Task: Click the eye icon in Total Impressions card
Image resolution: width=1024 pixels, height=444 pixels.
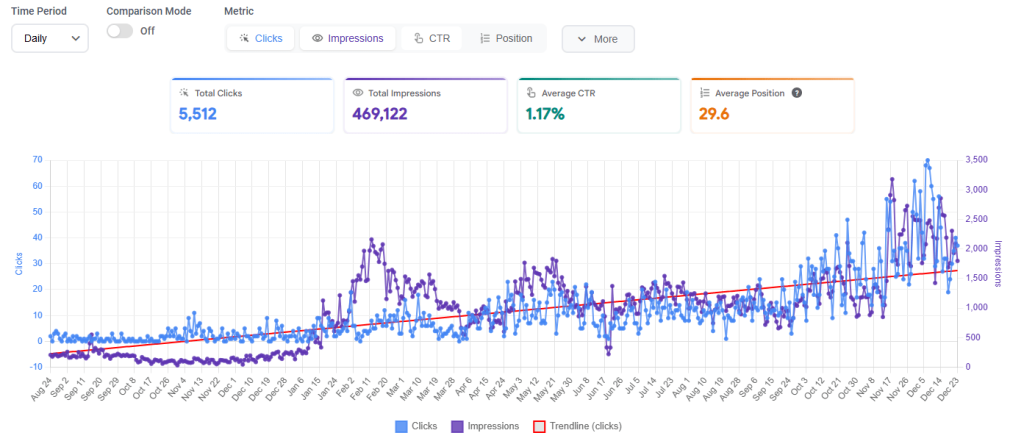Action: pyautogui.click(x=358, y=93)
